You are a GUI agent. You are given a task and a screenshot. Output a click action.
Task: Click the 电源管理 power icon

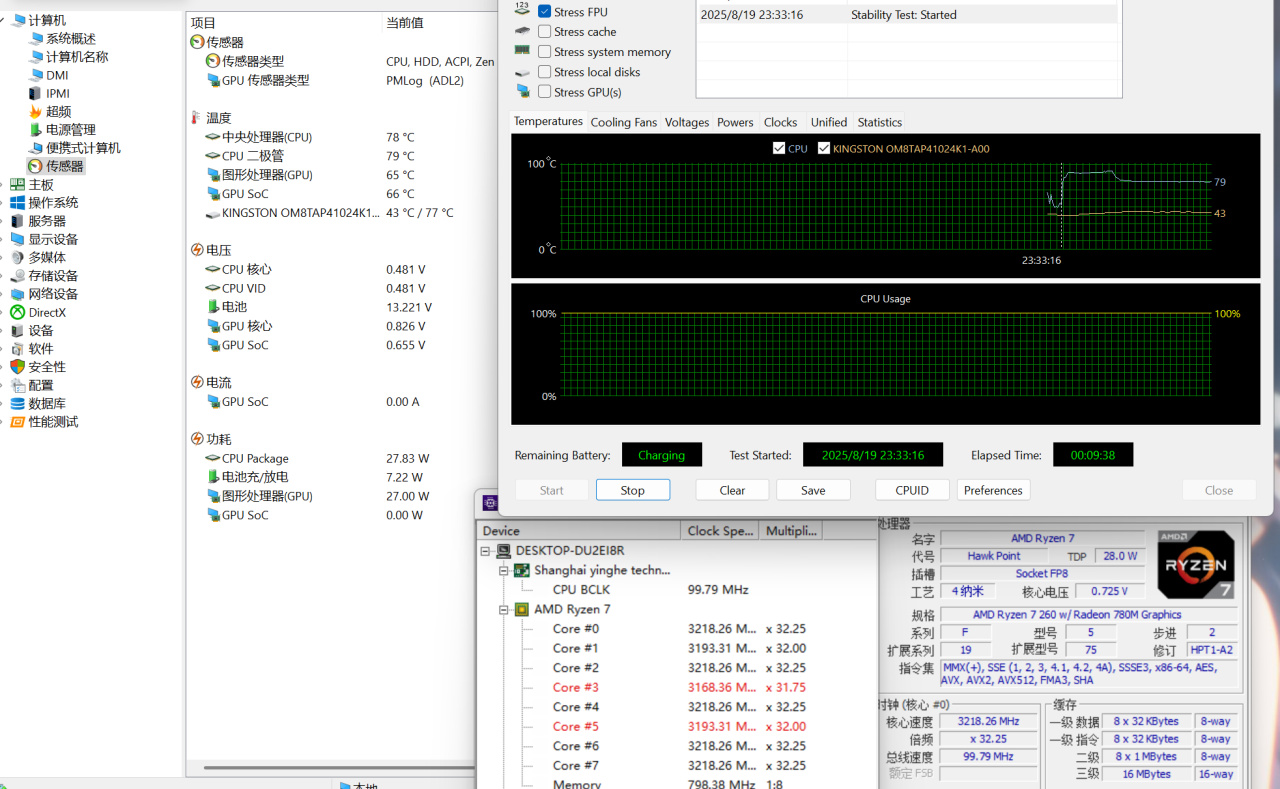(x=36, y=129)
